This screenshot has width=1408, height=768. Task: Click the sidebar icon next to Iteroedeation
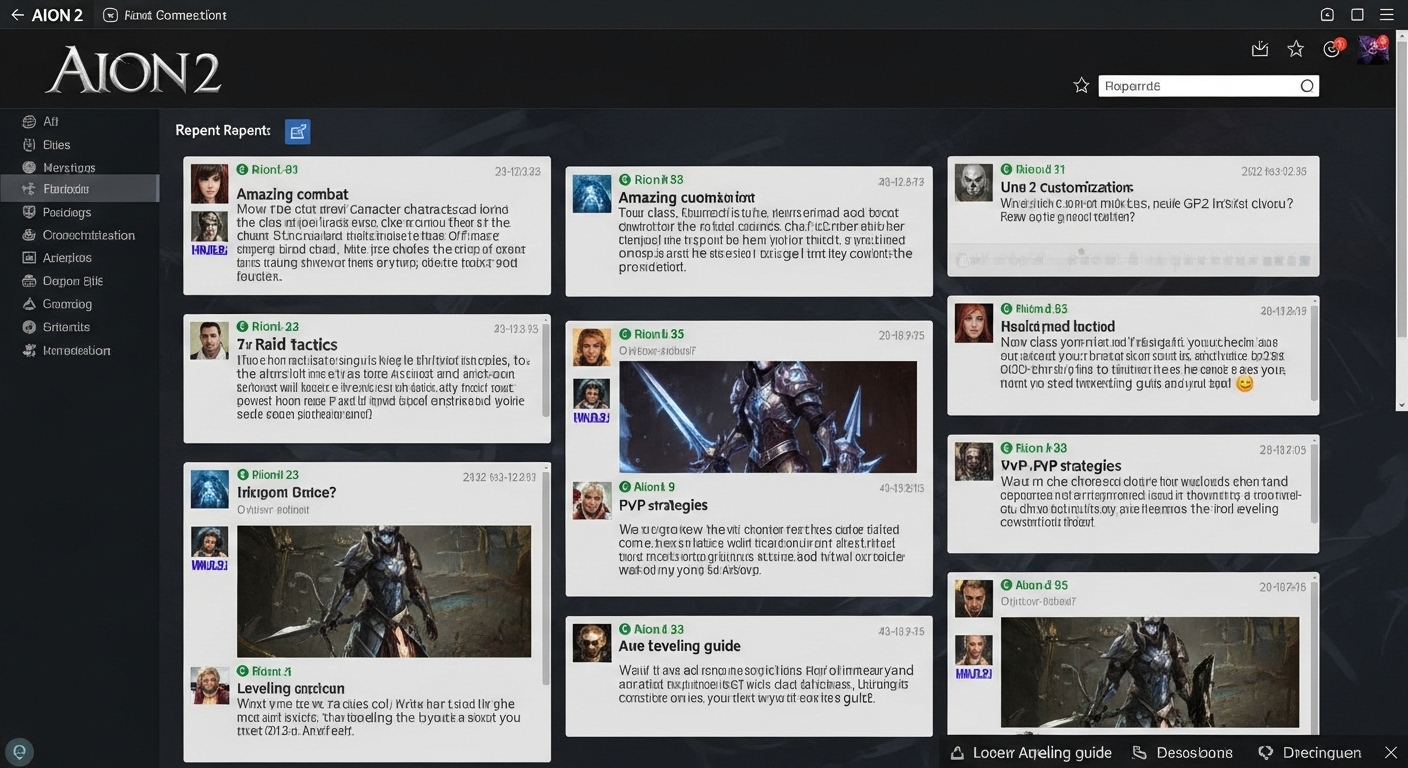pos(28,350)
